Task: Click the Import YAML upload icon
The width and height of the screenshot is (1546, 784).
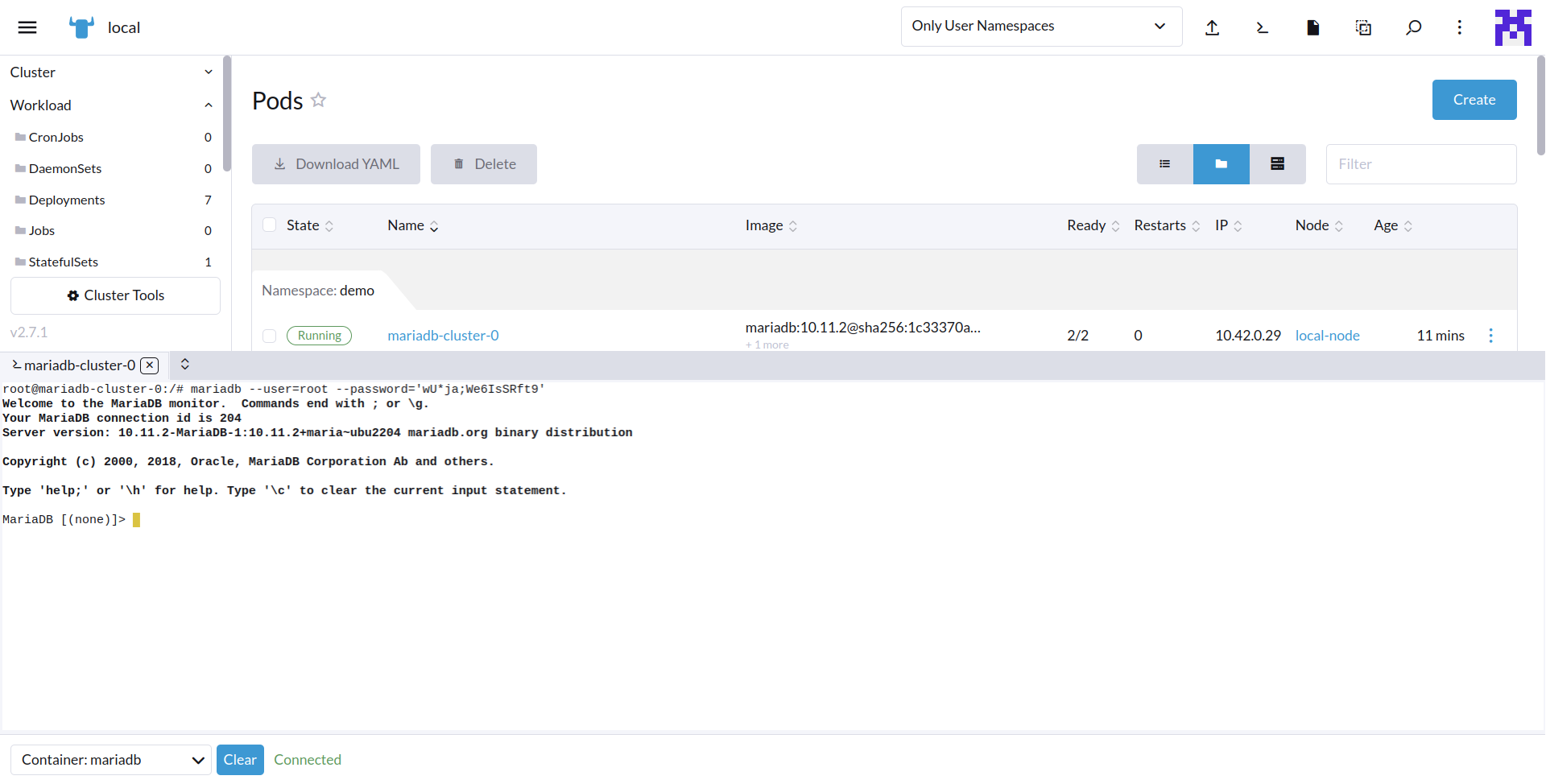Action: coord(1213,27)
